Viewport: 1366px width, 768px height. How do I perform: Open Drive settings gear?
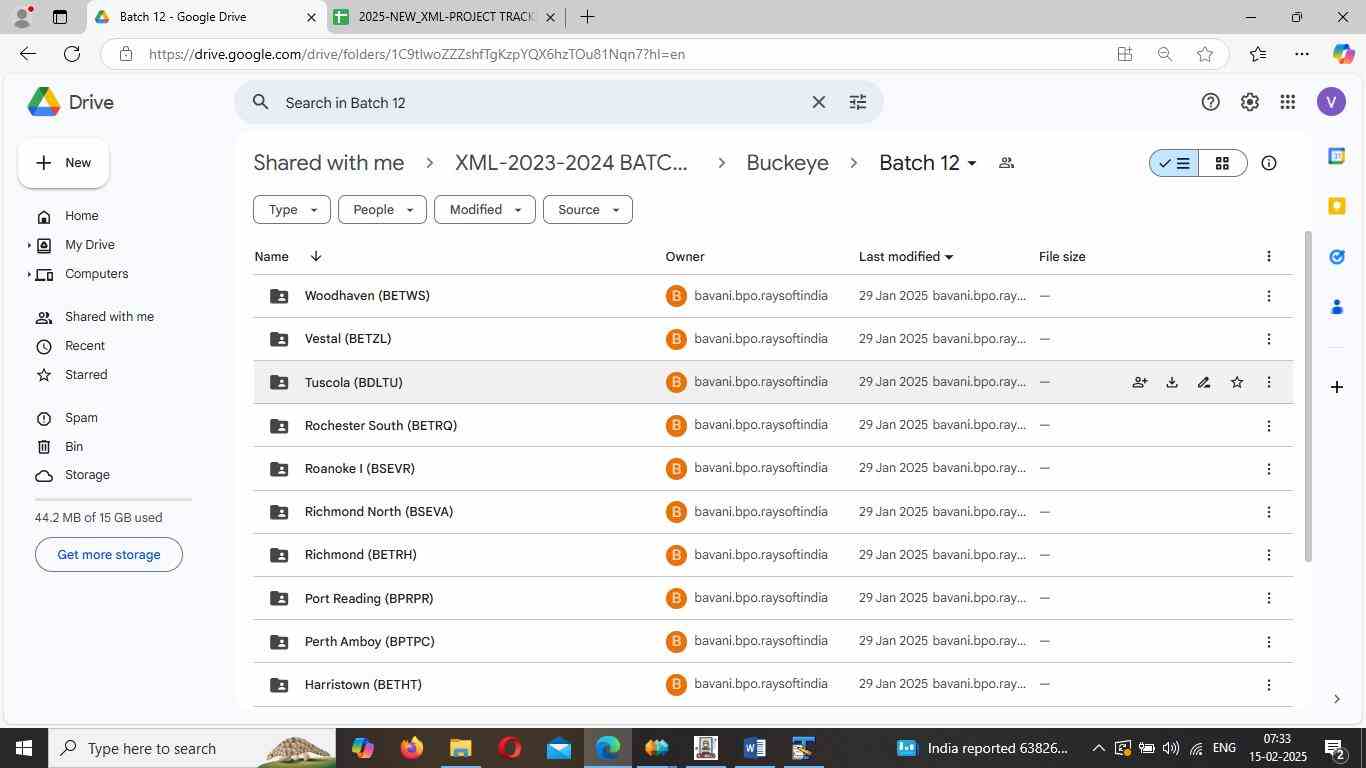click(1249, 102)
